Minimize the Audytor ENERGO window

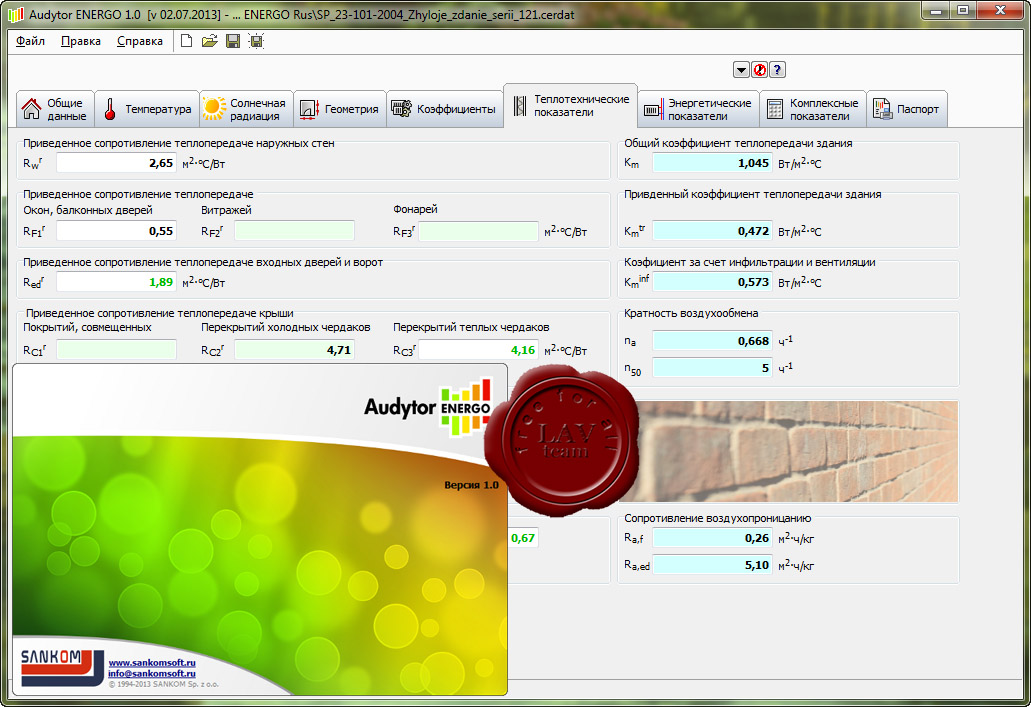pyautogui.click(x=936, y=10)
